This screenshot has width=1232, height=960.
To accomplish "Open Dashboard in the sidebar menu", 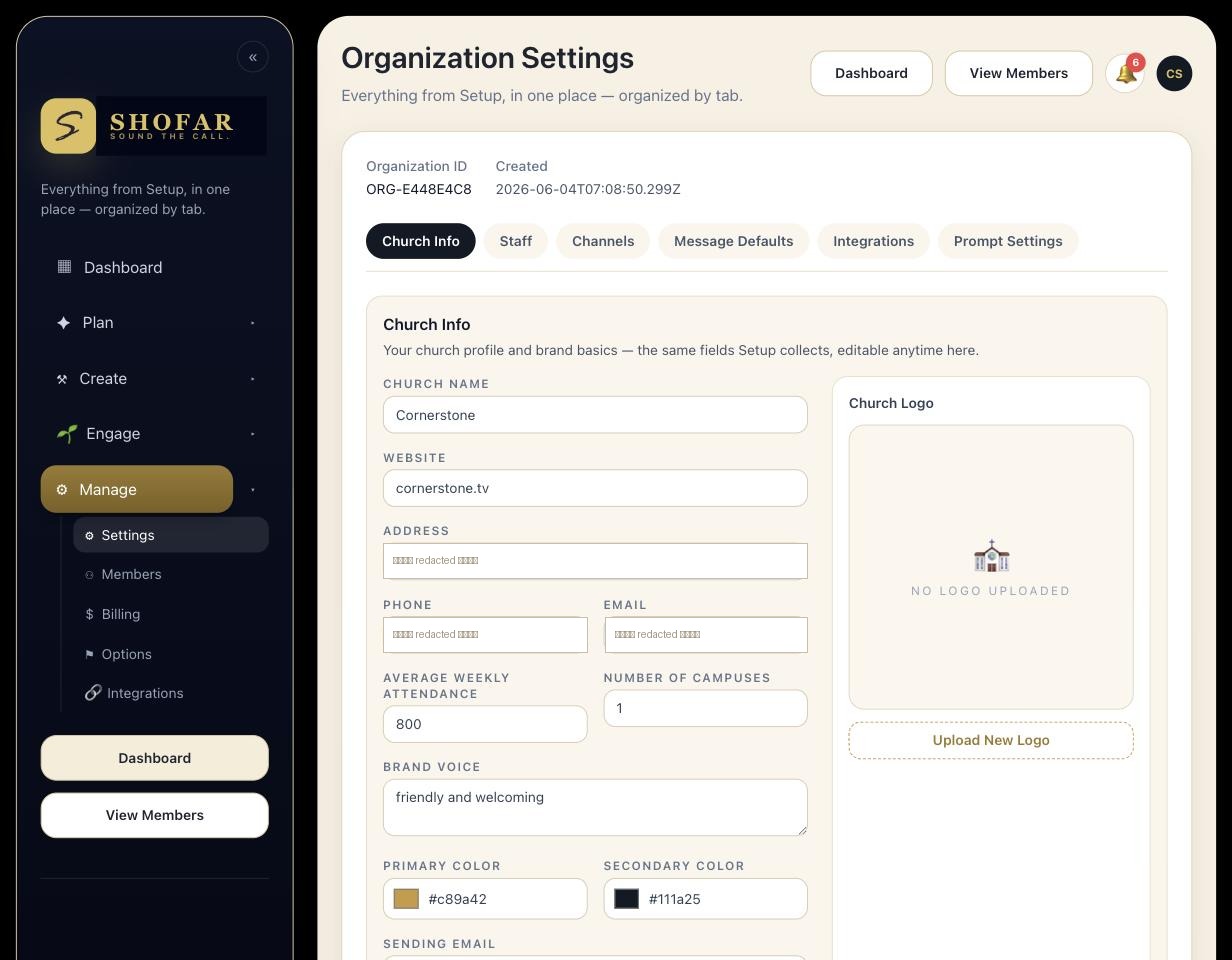I will click(137, 267).
